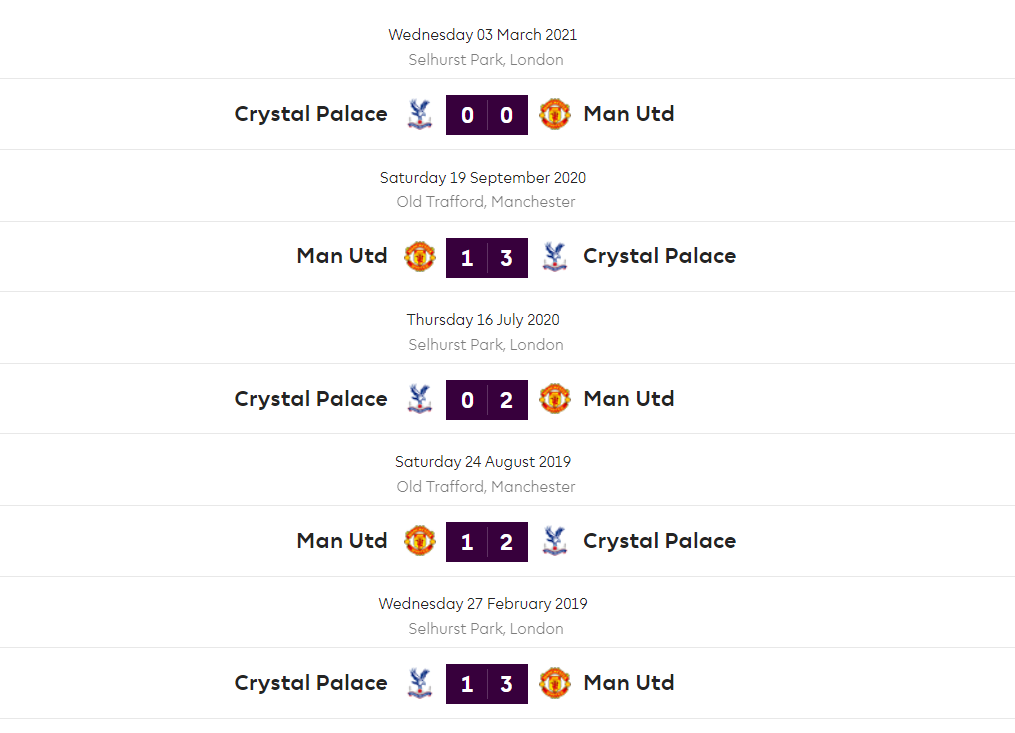This screenshot has width=1015, height=733.
Task: Click Crystal Palace crest in 16 July 2020 match
Action: (x=420, y=399)
